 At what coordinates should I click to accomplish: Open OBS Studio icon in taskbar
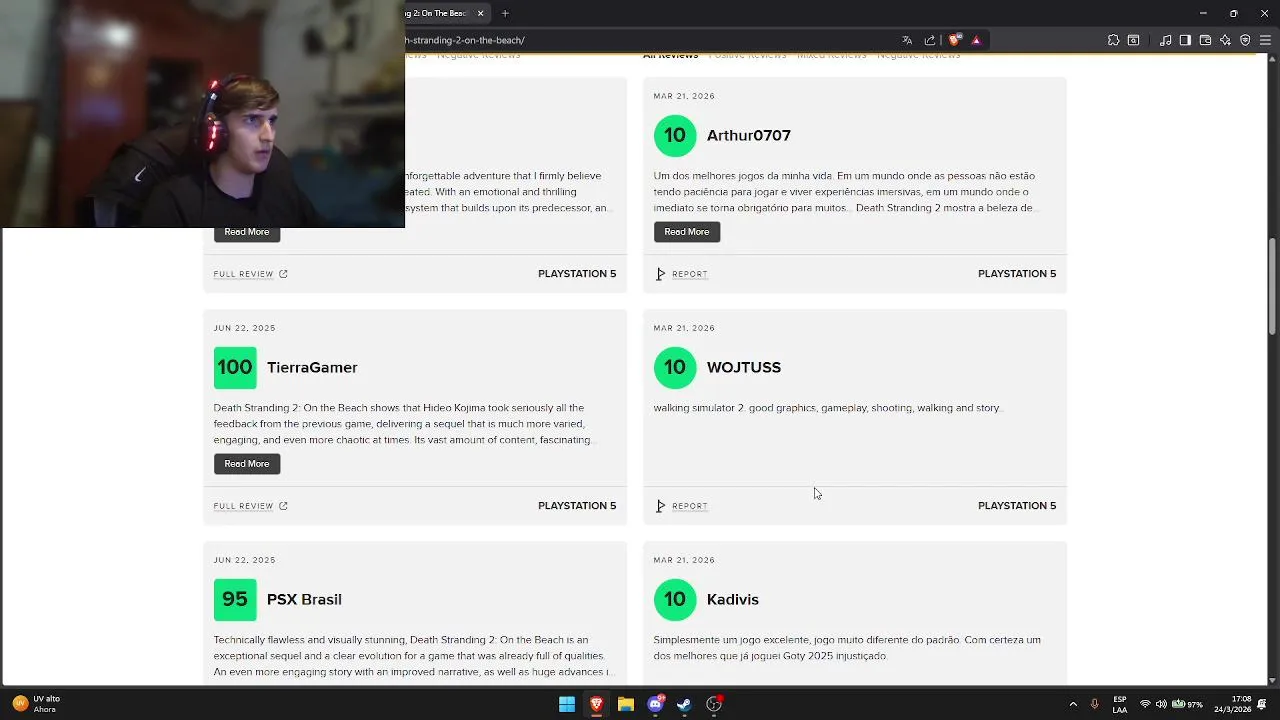[x=714, y=704]
